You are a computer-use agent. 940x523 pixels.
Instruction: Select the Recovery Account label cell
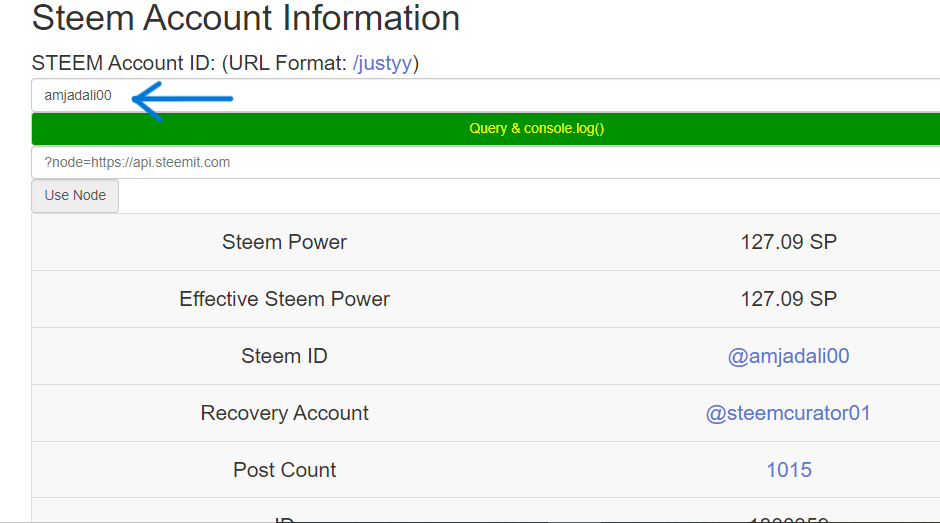[284, 413]
